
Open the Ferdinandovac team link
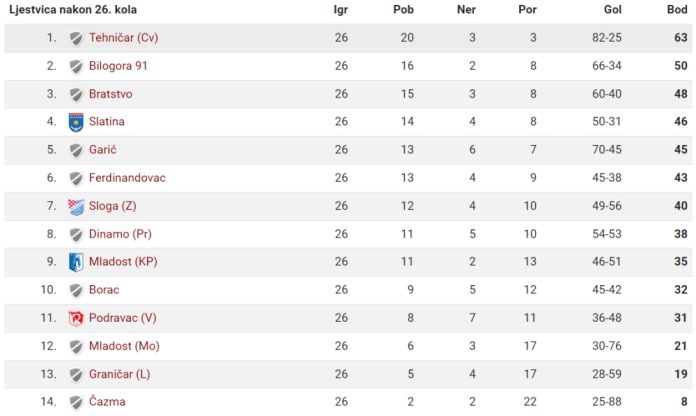pos(127,178)
